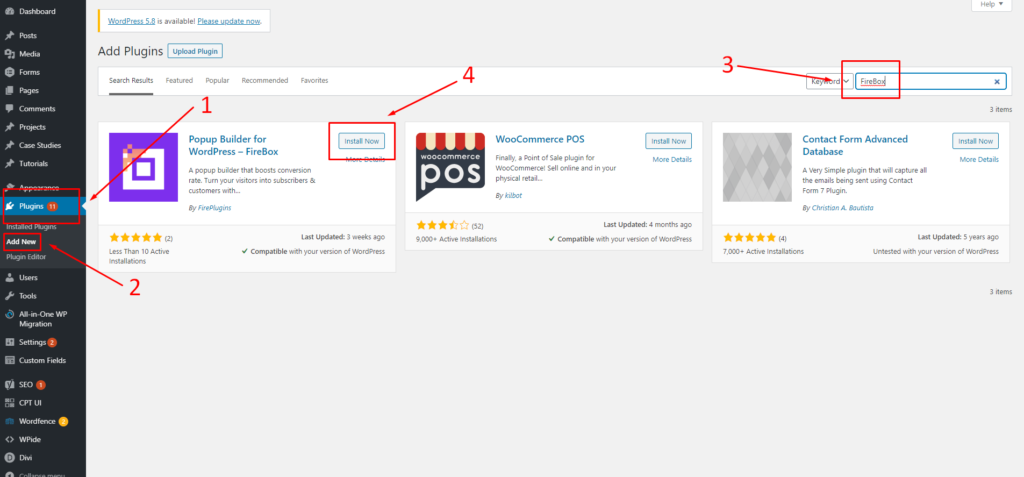The width and height of the screenshot is (1024, 477).
Task: Click the Settings sliders icon
Action: point(9,342)
